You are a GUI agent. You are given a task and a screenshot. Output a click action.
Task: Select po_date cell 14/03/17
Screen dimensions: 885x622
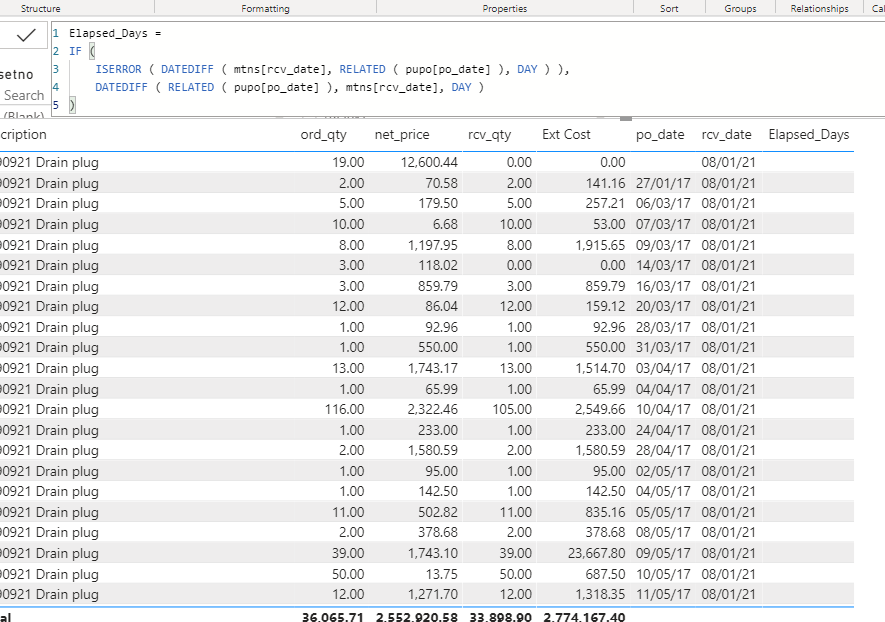663,265
